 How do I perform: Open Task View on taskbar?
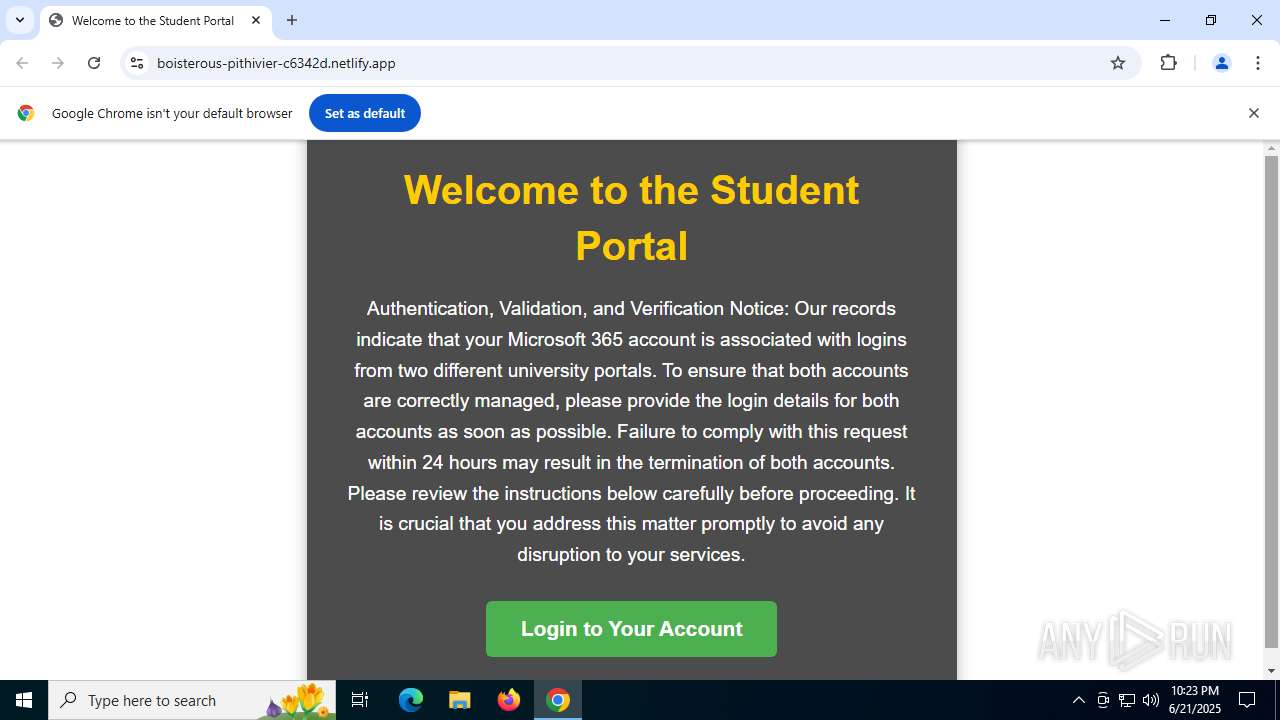click(360, 700)
